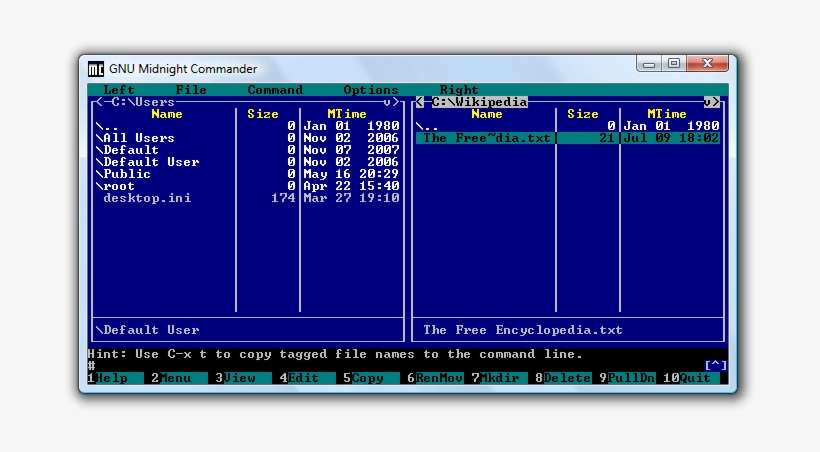This screenshot has height=452, width=820.
Task: Click the [^] indicator above the function bar
Action: tap(715, 366)
